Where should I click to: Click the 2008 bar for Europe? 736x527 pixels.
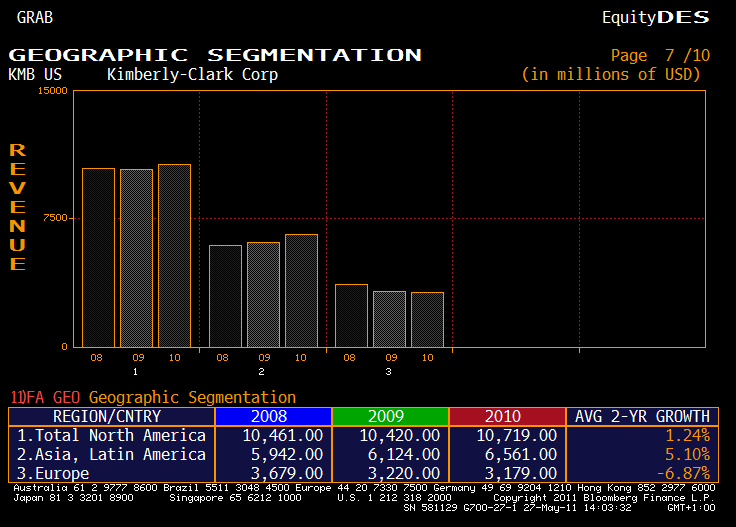351,315
